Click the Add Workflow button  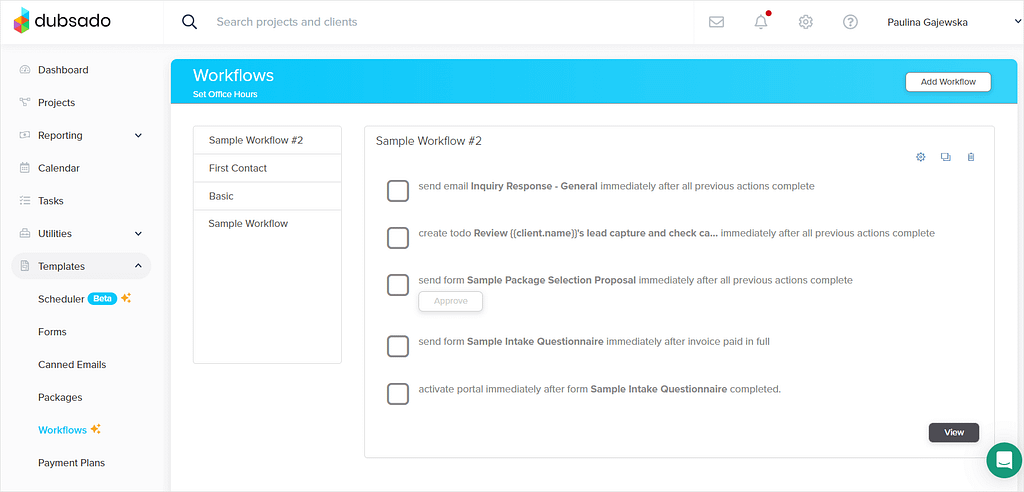tap(948, 82)
